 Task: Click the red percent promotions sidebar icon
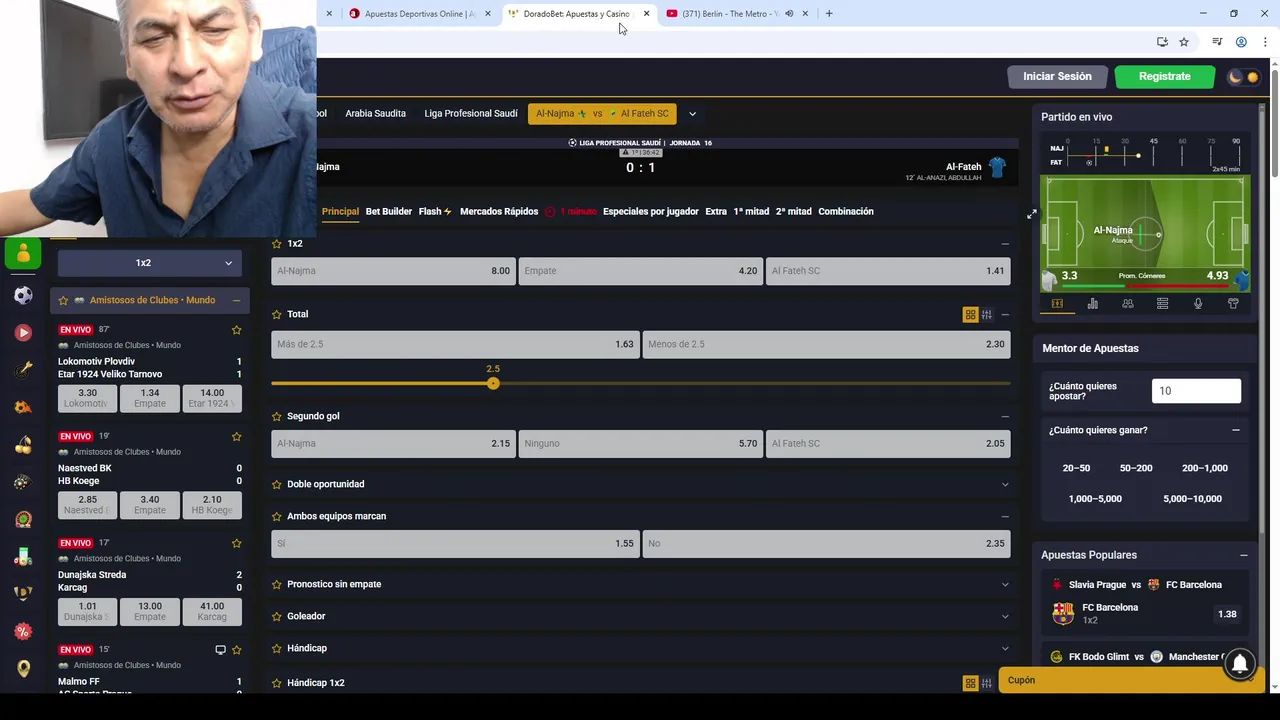[23, 631]
